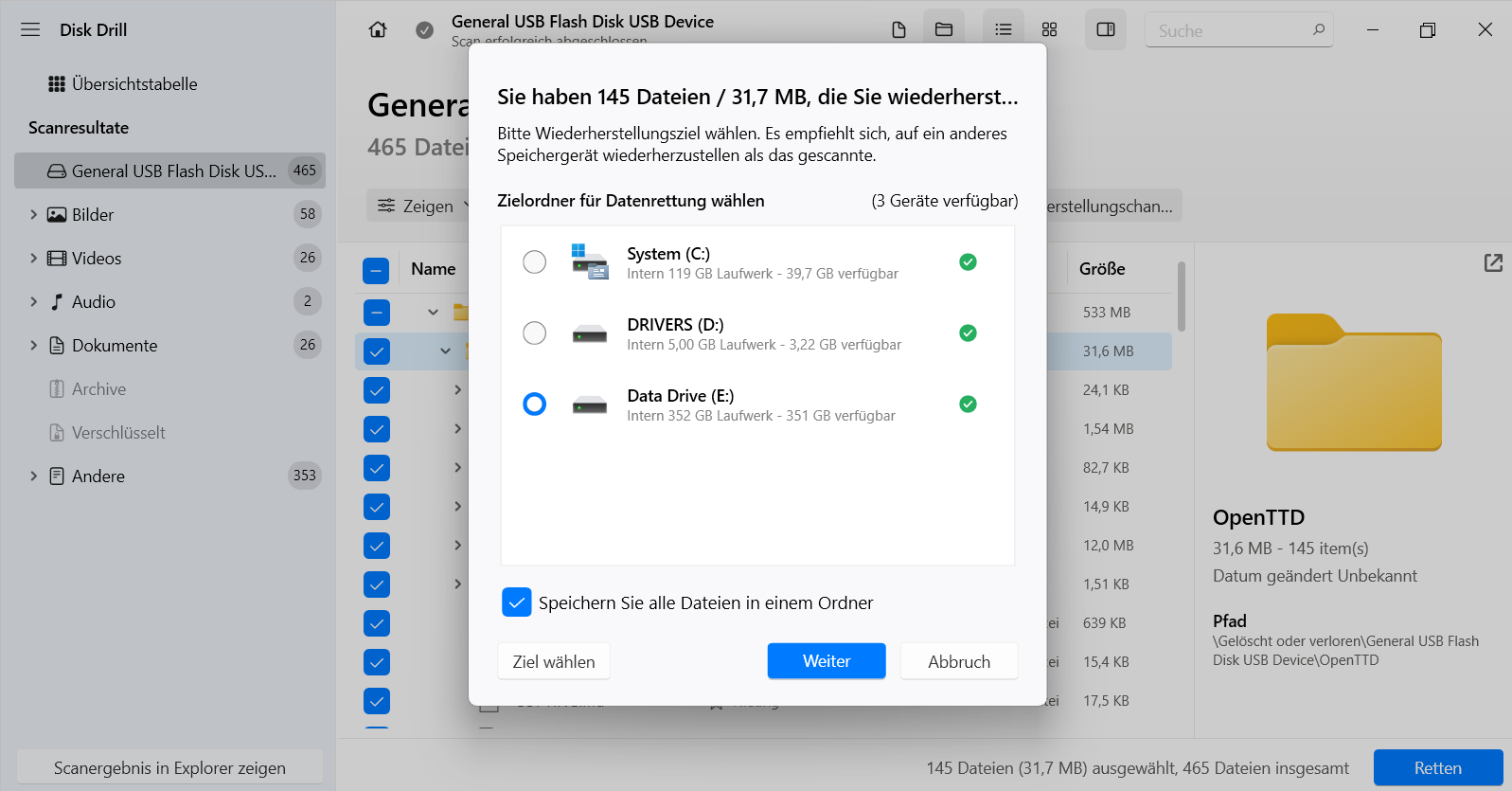The height and width of the screenshot is (791, 1512).
Task: Open Andere category
Action: click(x=98, y=476)
